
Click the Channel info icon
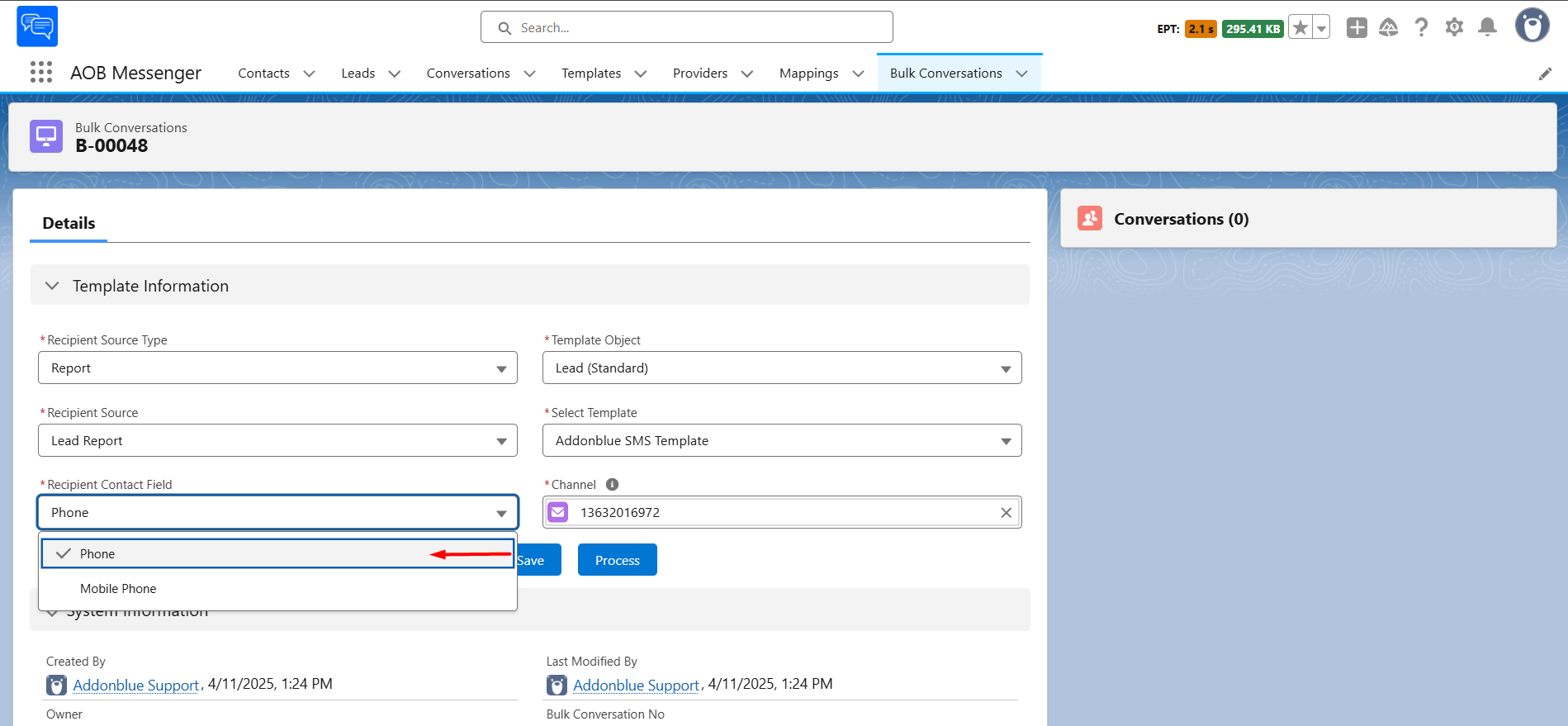pos(612,485)
